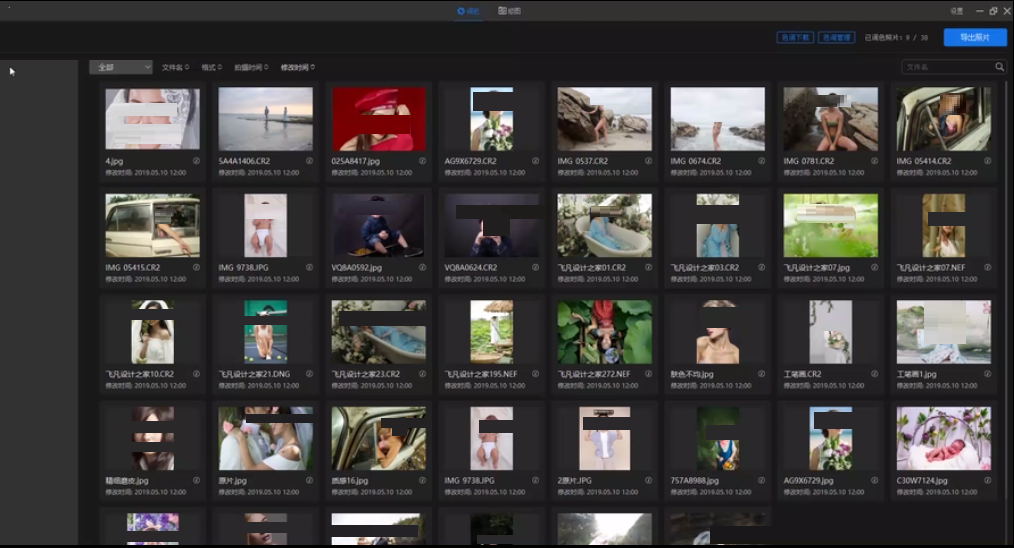Screen dimensions: 1014x548
Task: Select the C30W7124.jpg baby thumbnail
Action: click(x=944, y=438)
